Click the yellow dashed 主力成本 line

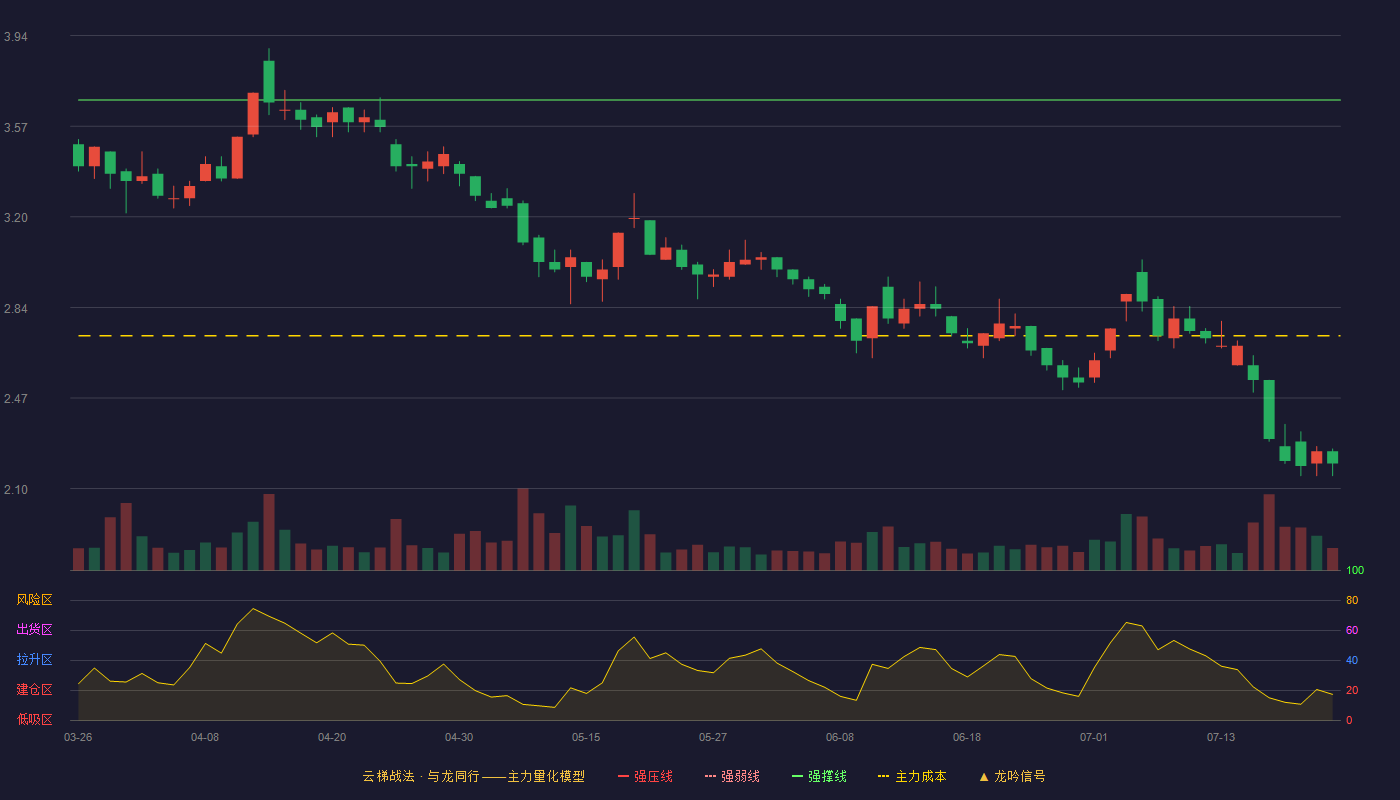click(x=709, y=336)
